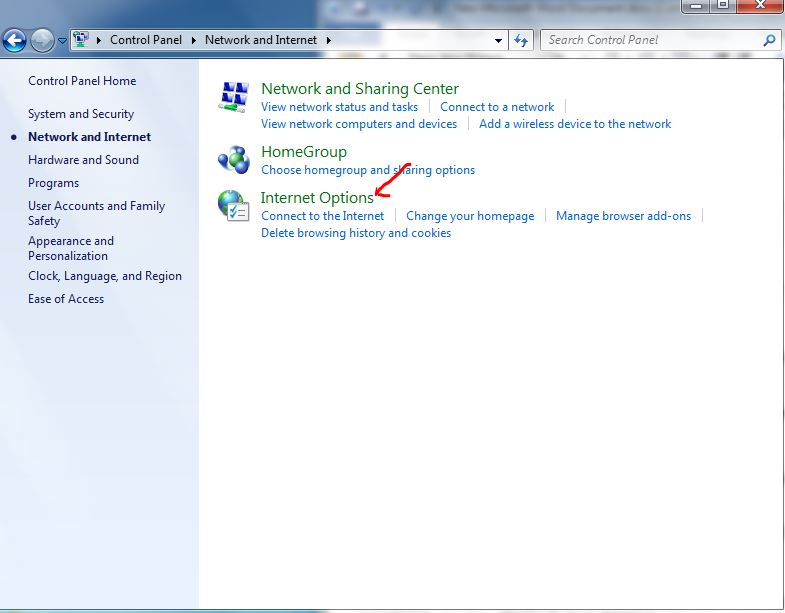The image size is (785, 613).
Task: Click the Control Panel icon in address bar
Action: 81,41
